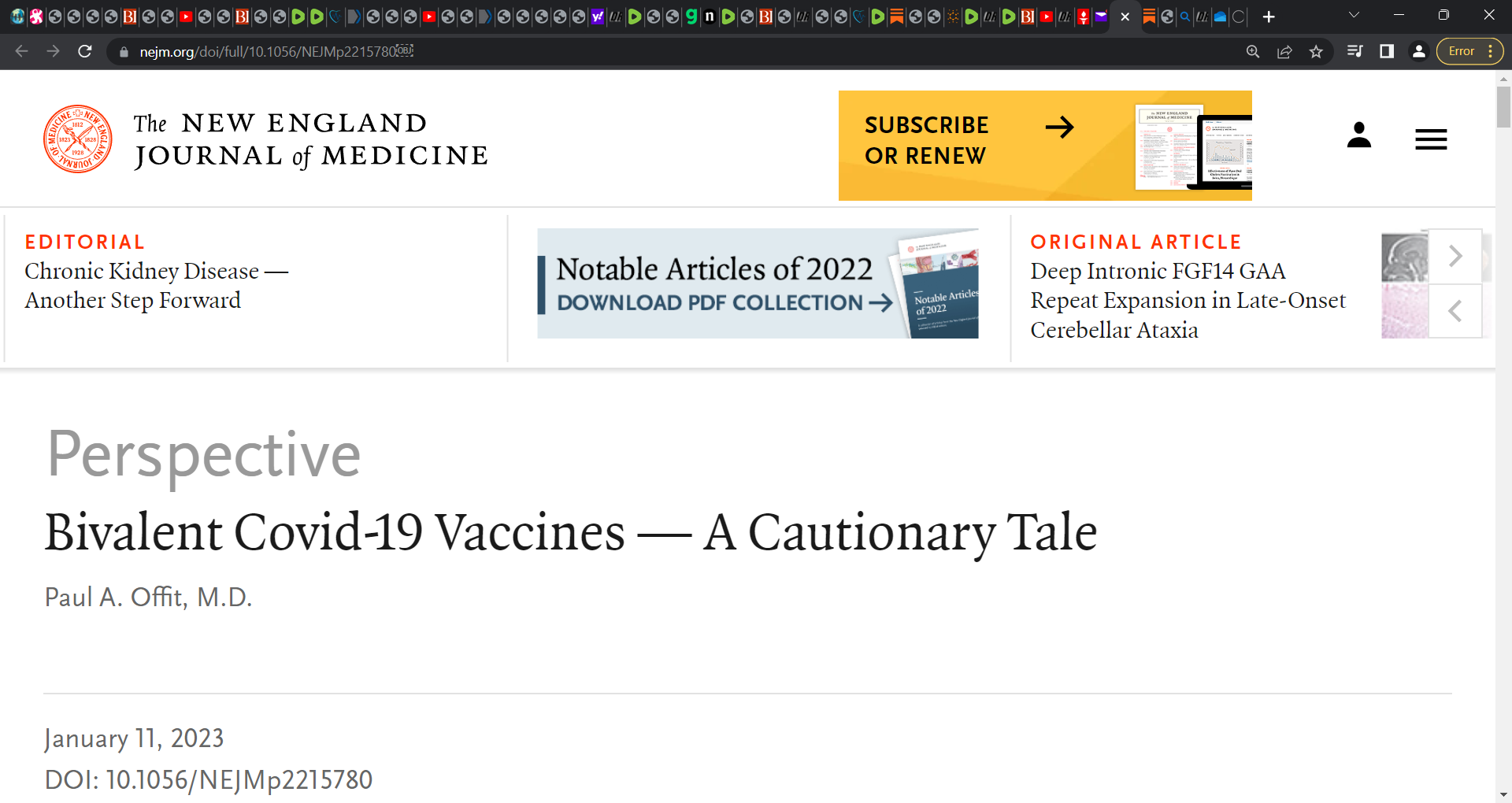Click the page vertical scrollbar thumb
1512x803 pixels.
[x=1503, y=106]
